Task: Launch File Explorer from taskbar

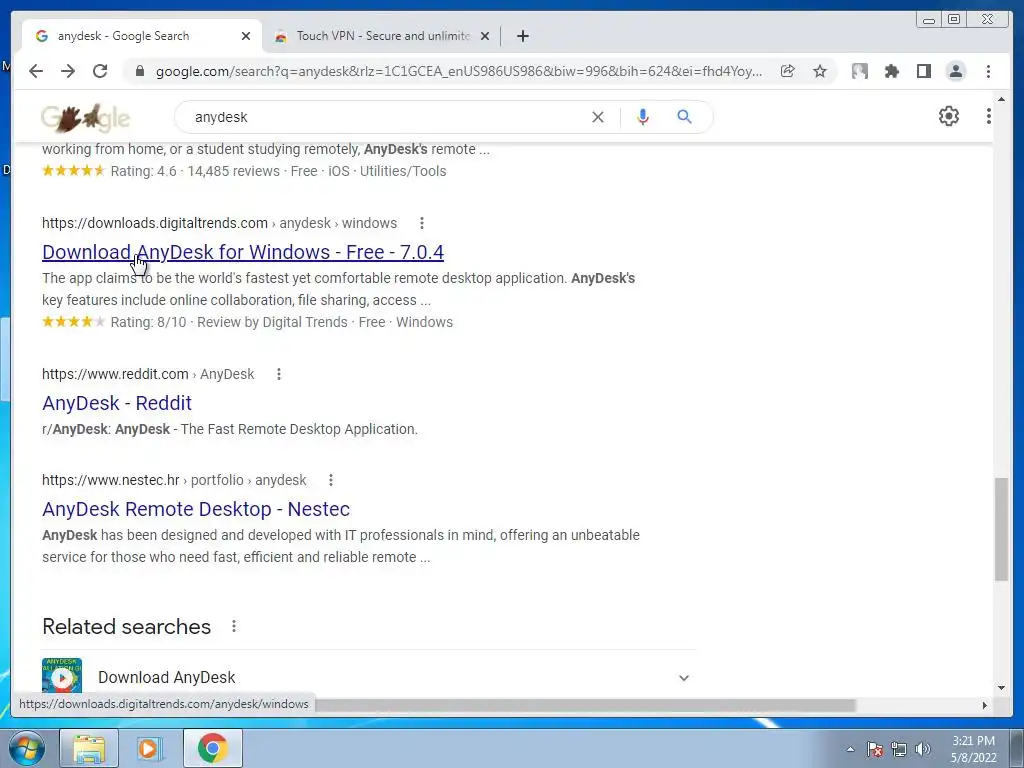Action: pos(89,748)
